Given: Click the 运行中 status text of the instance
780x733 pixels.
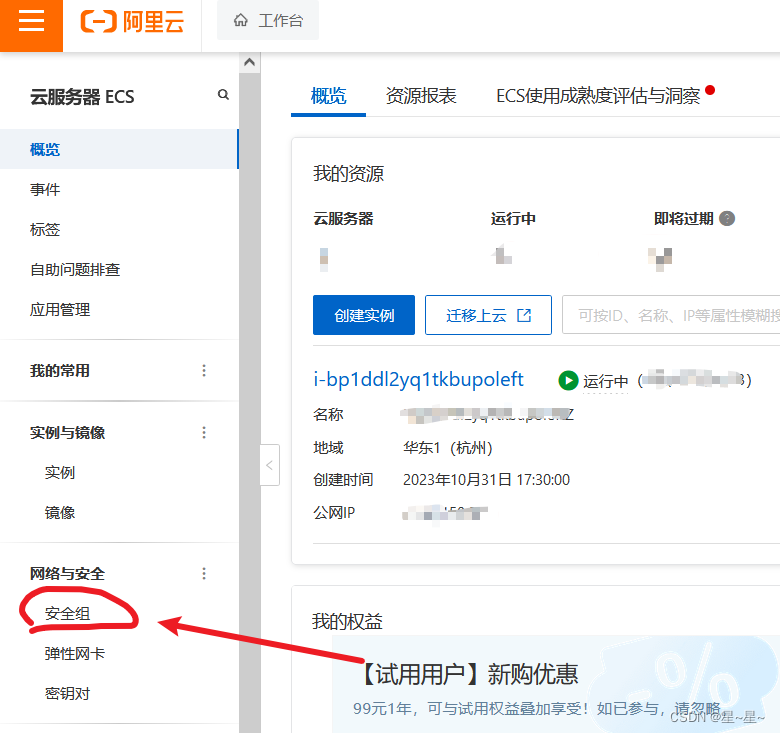Looking at the screenshot, I should point(605,381).
